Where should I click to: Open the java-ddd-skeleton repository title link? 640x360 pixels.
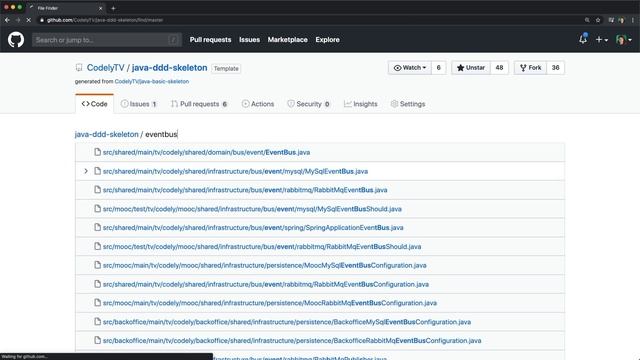[169, 68]
